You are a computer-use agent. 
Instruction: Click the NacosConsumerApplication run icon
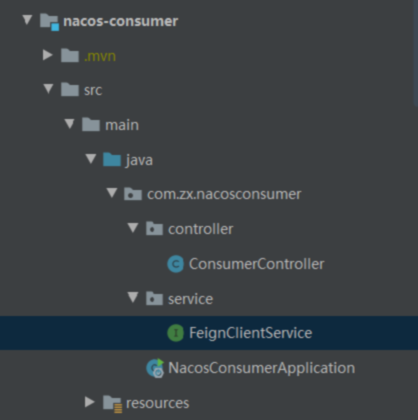[x=155, y=368]
